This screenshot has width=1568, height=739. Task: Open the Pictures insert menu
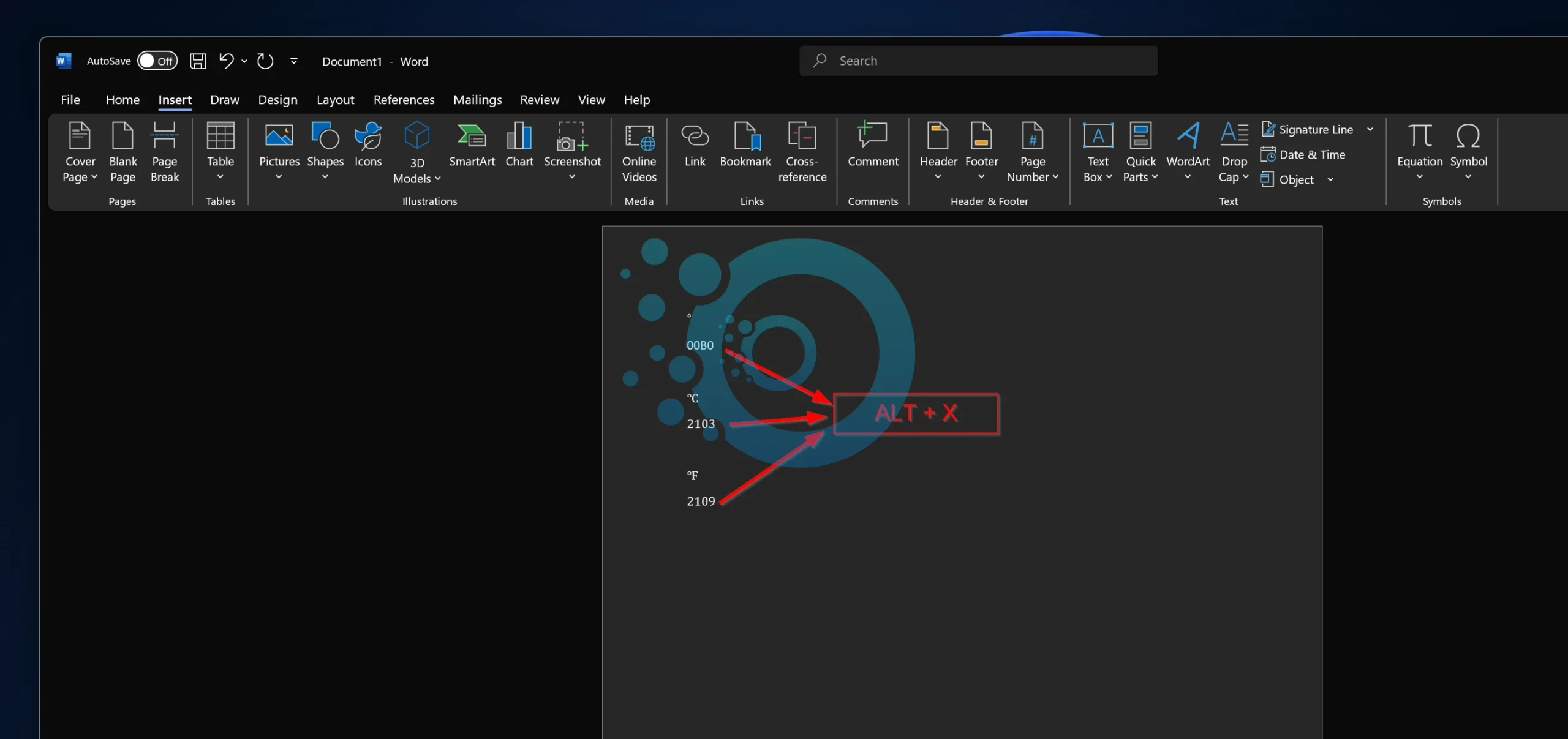[279, 152]
